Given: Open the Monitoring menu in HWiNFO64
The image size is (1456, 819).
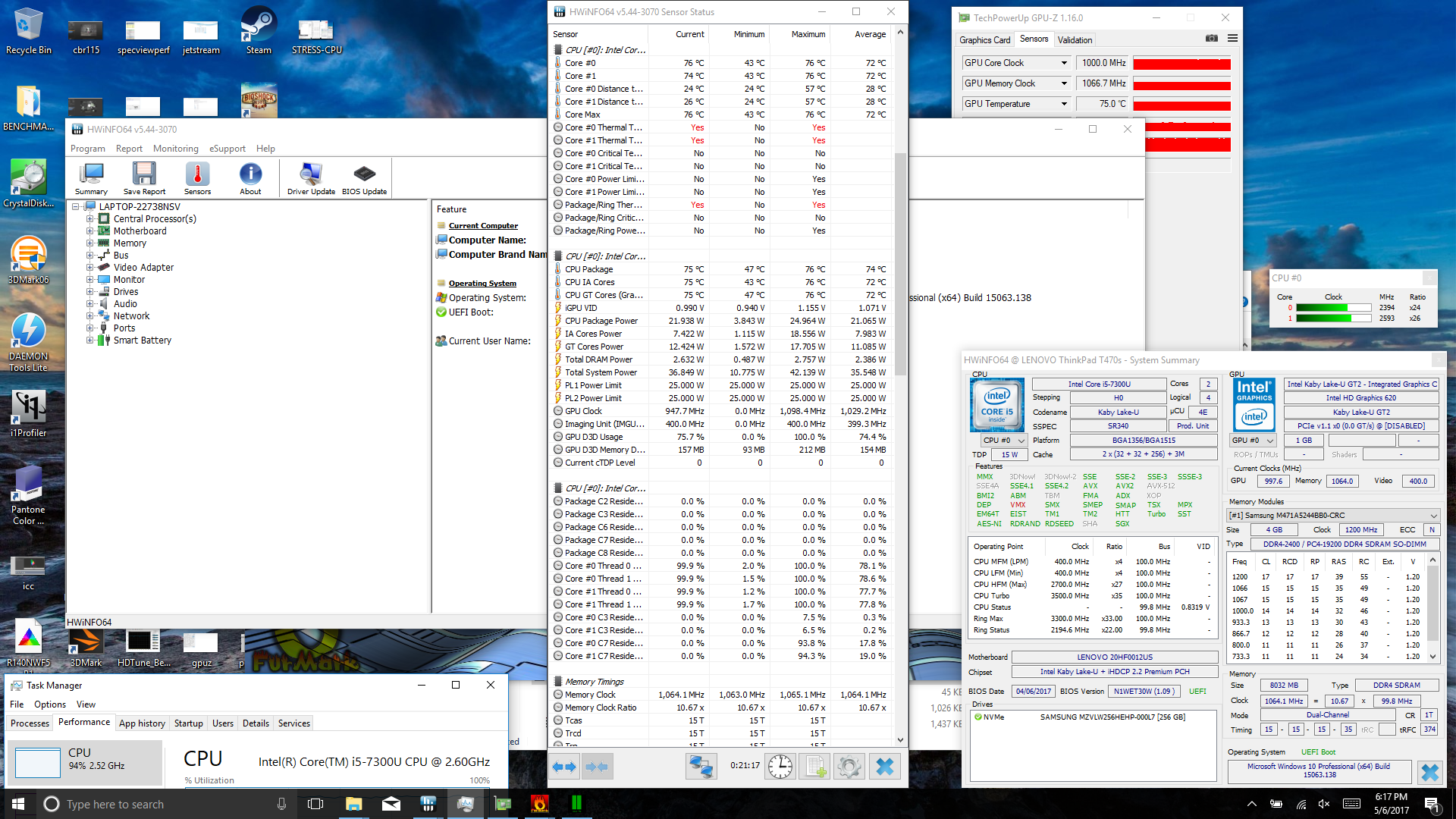Looking at the screenshot, I should [x=175, y=149].
